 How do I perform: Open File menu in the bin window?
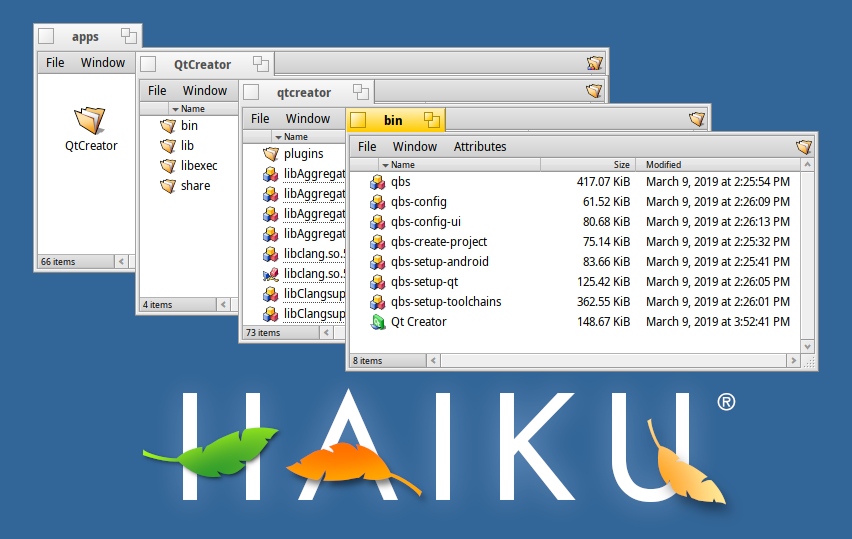pyautogui.click(x=367, y=147)
